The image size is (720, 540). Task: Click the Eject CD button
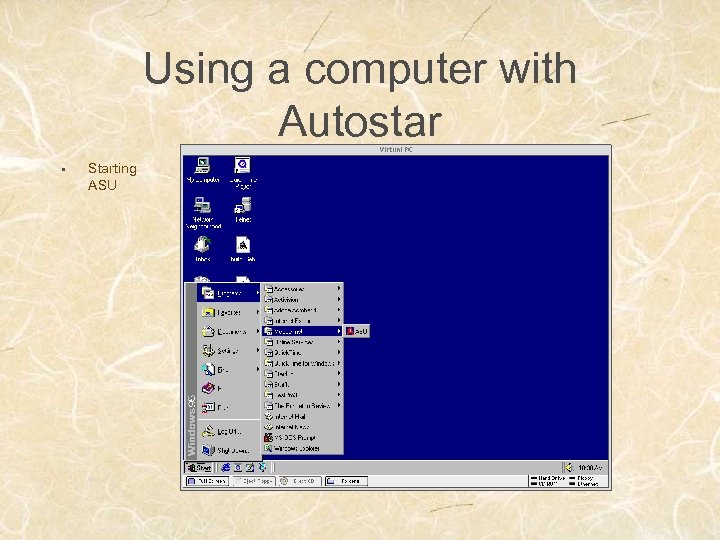pyautogui.click(x=299, y=481)
